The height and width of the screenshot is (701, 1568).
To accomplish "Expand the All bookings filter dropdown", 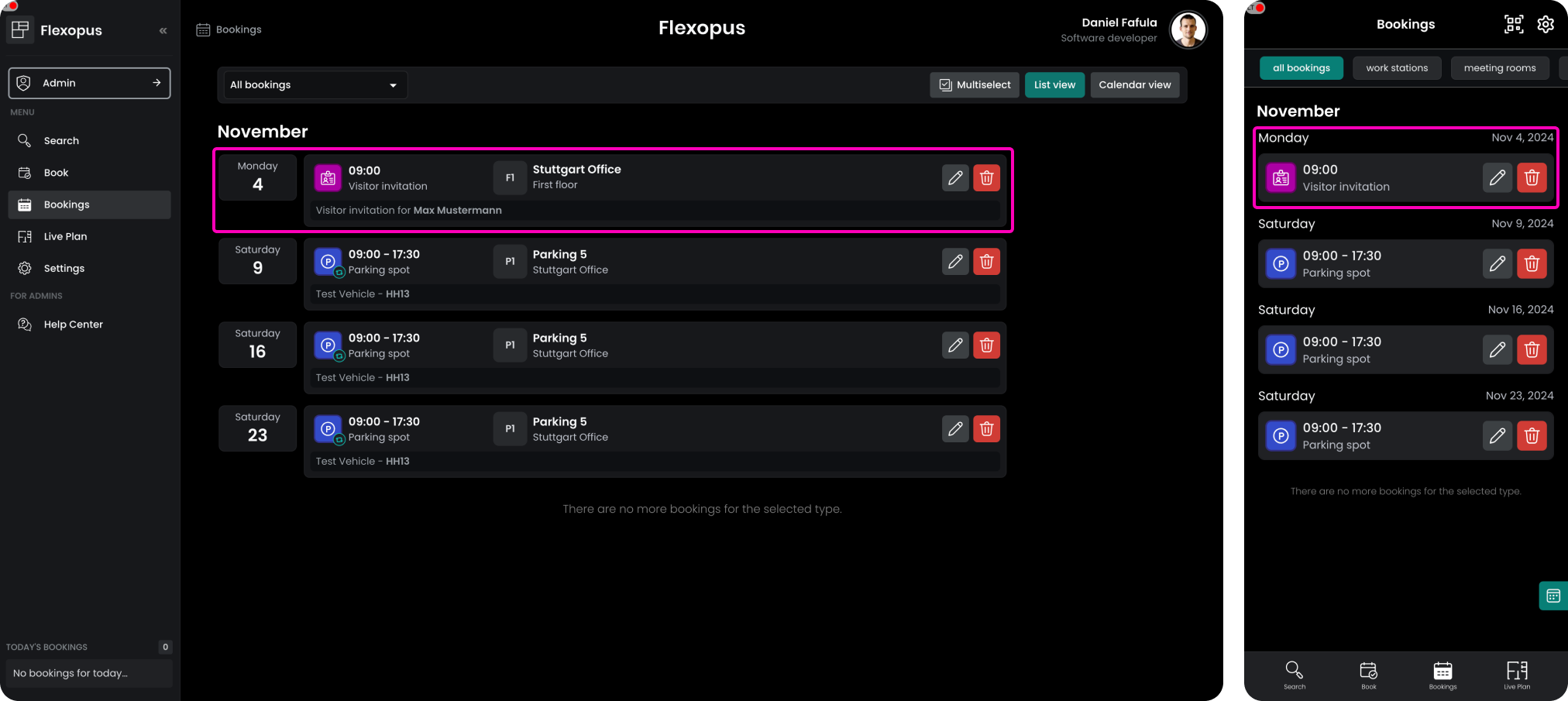I will coord(313,85).
